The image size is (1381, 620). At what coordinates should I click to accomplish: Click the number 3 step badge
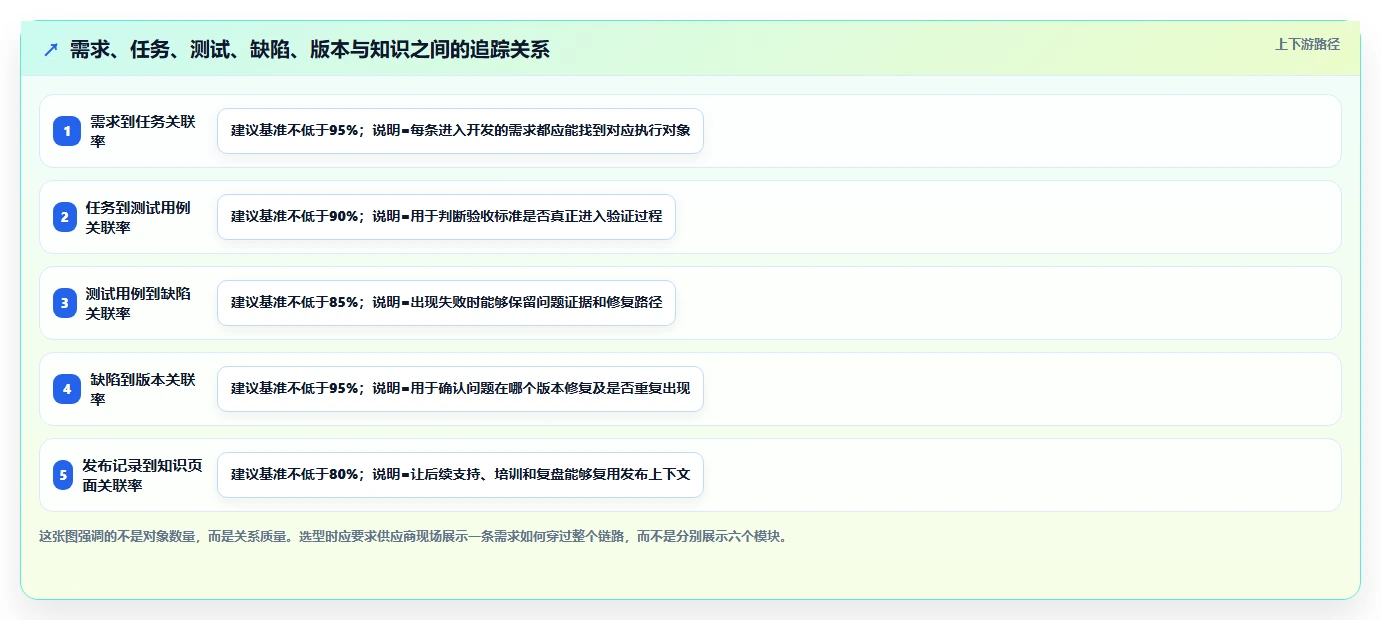[x=65, y=303]
